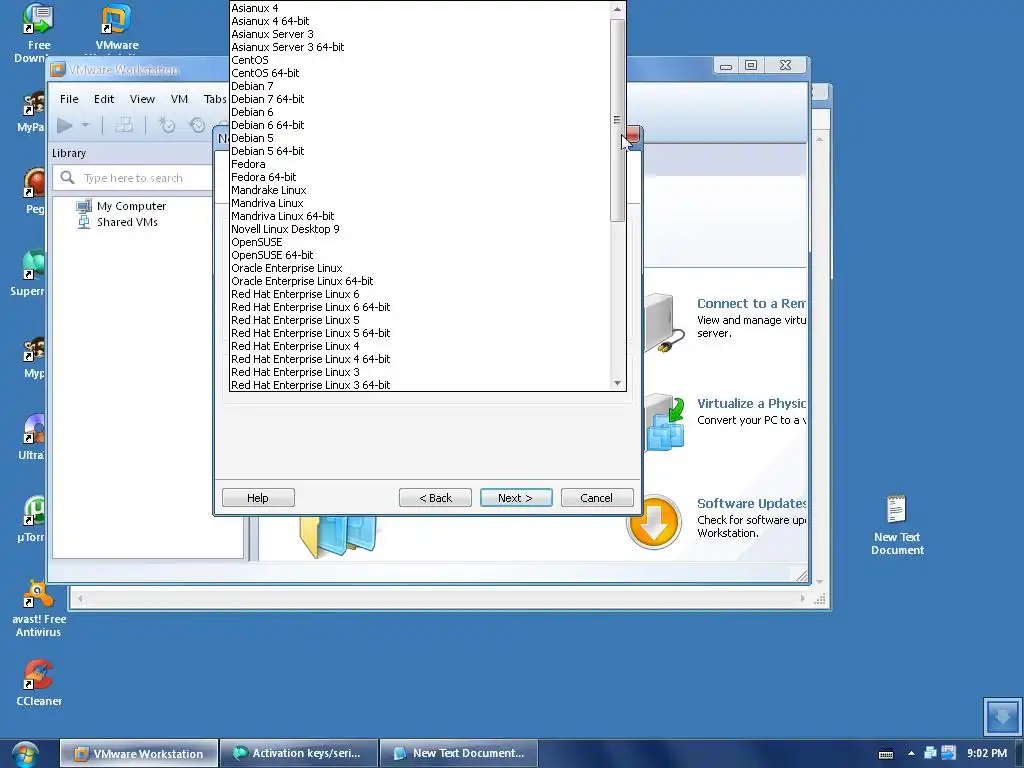Click the OS list scrollbar thumb
Viewport: 1024px width, 768px height.
click(x=617, y=120)
